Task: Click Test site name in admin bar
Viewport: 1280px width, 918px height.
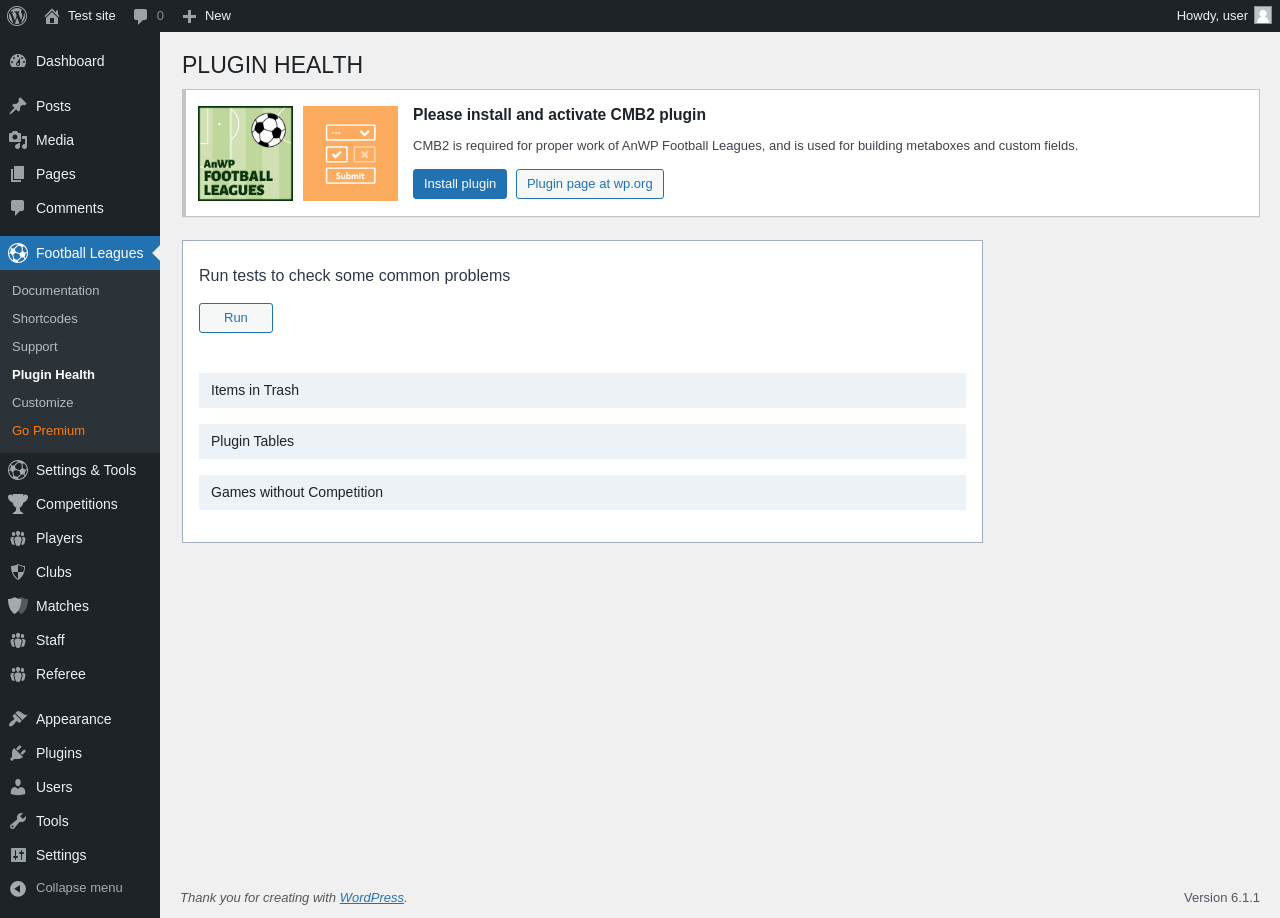Action: click(92, 16)
